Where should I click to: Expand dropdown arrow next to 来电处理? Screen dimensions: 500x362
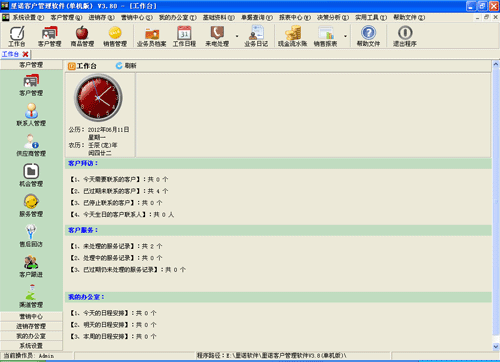[237, 36]
